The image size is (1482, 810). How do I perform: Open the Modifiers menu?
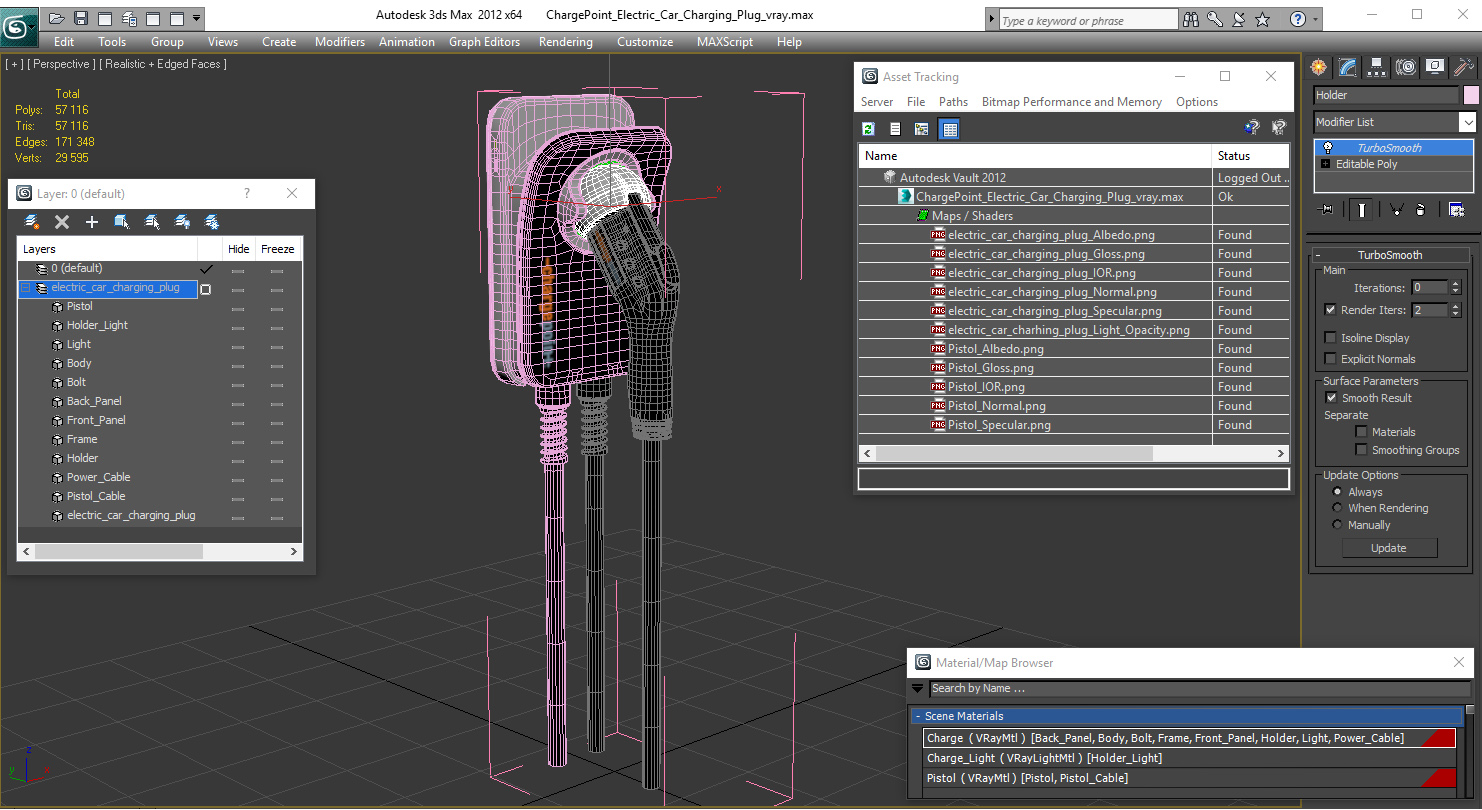click(339, 42)
